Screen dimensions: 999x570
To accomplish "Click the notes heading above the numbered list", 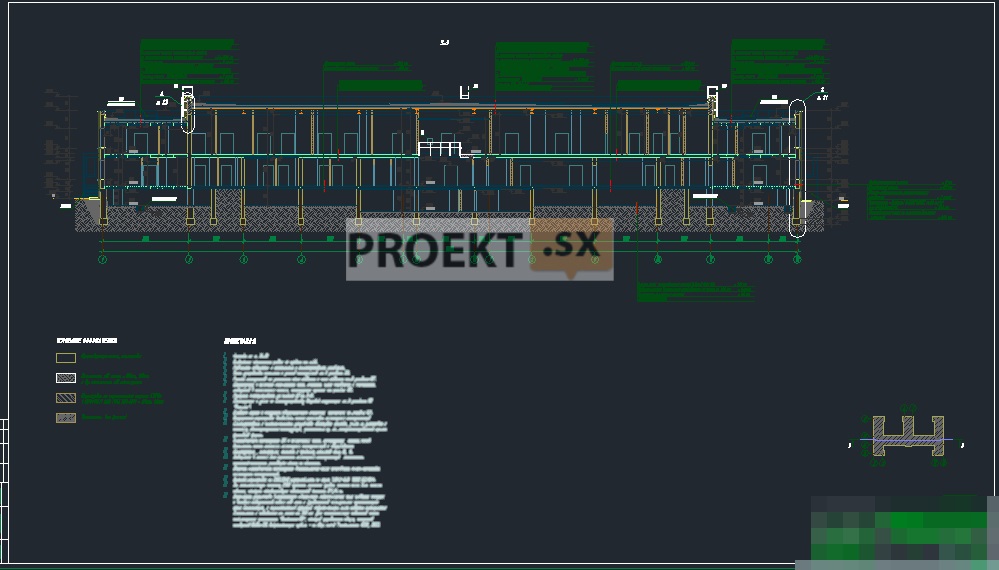I will 240,341.
